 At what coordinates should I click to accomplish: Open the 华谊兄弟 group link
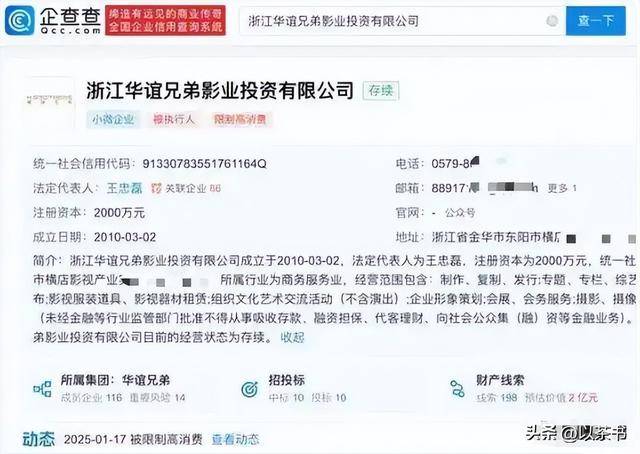tap(146, 380)
